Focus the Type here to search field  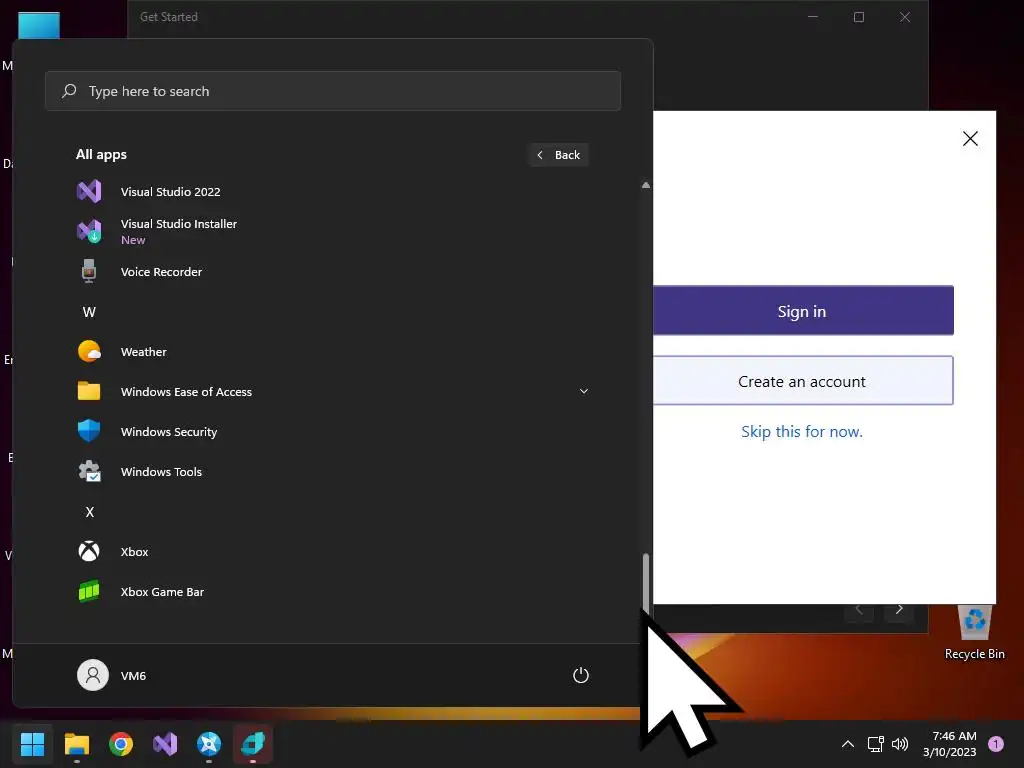coord(333,91)
